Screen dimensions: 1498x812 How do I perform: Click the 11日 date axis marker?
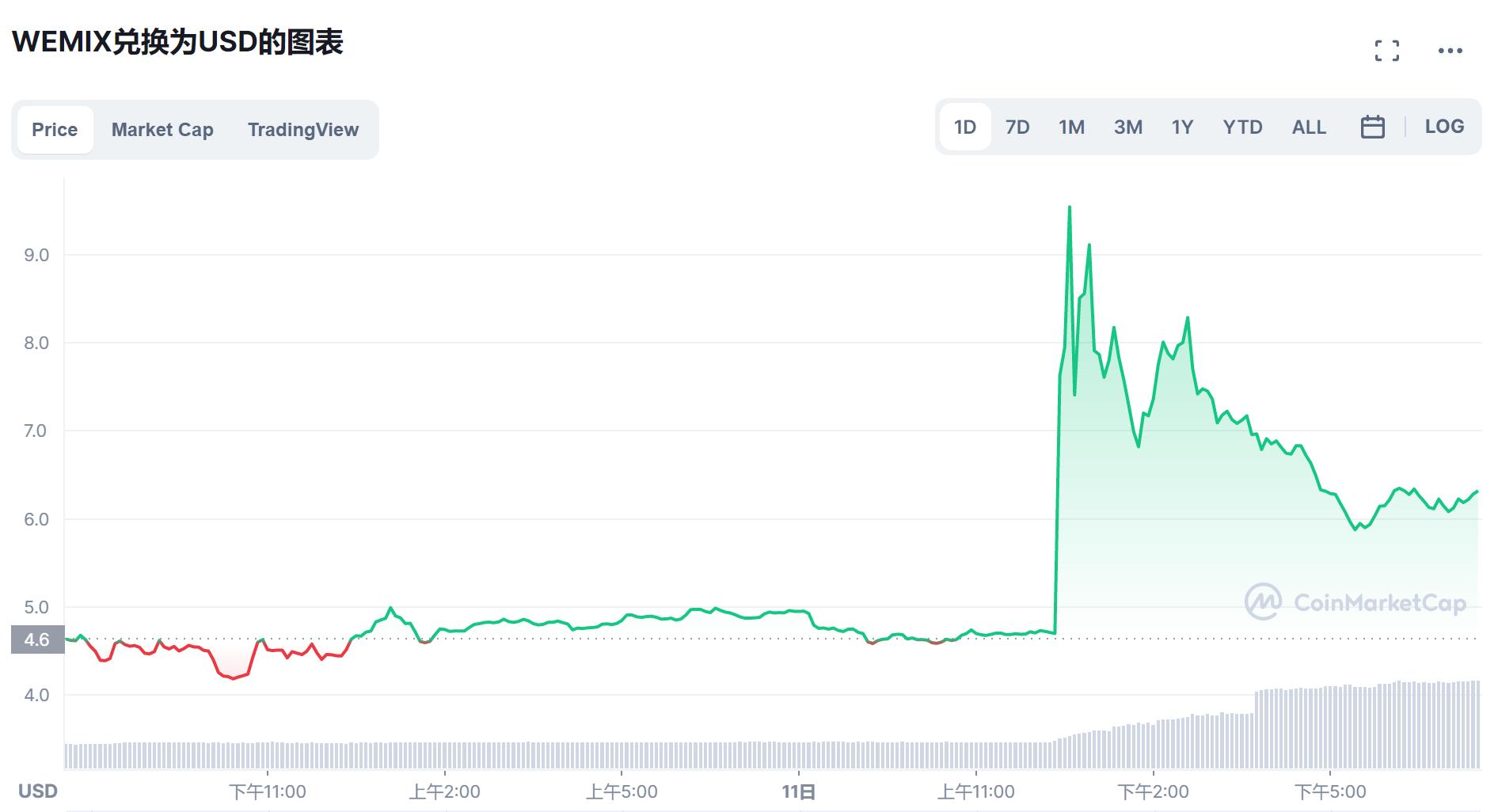click(x=798, y=791)
